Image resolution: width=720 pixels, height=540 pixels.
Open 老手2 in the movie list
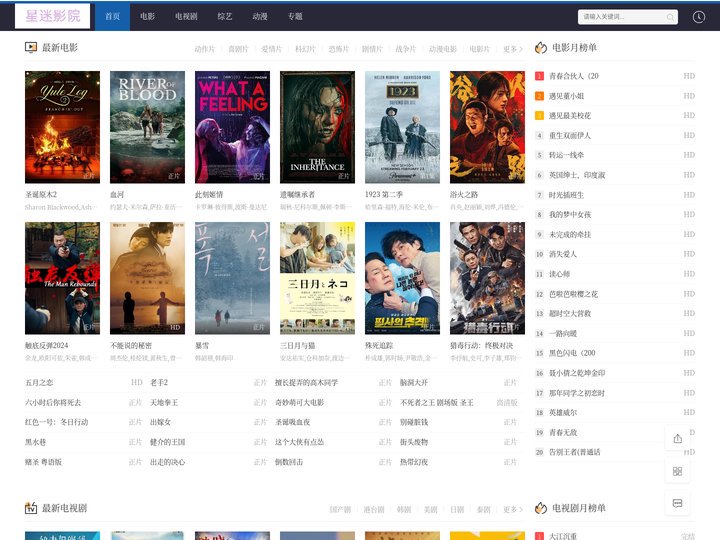pos(159,382)
